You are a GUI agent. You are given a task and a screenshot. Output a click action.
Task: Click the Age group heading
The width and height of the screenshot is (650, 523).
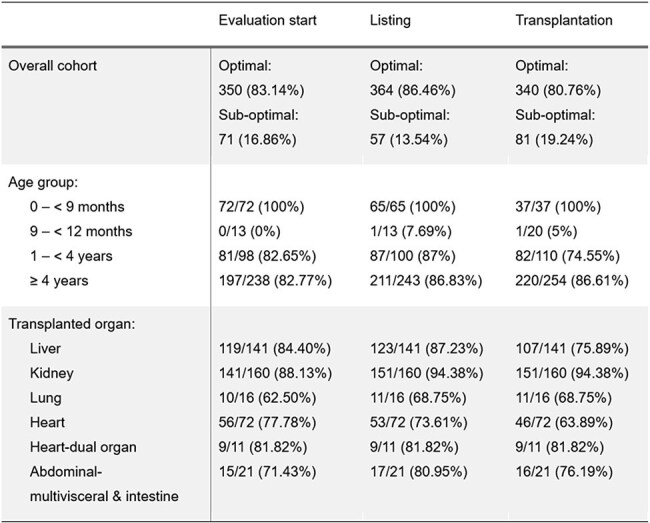point(43,182)
